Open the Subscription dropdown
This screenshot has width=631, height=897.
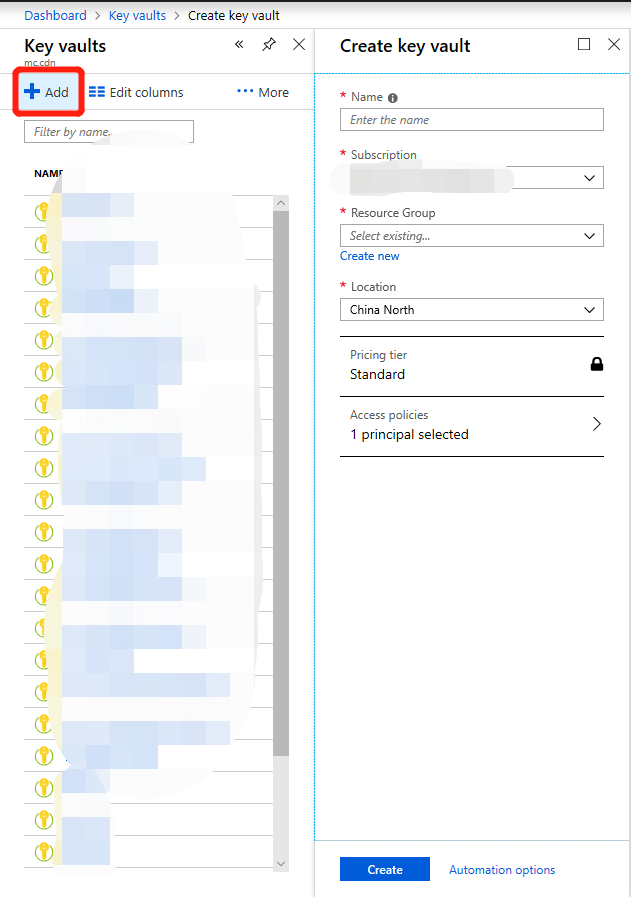tap(589, 178)
